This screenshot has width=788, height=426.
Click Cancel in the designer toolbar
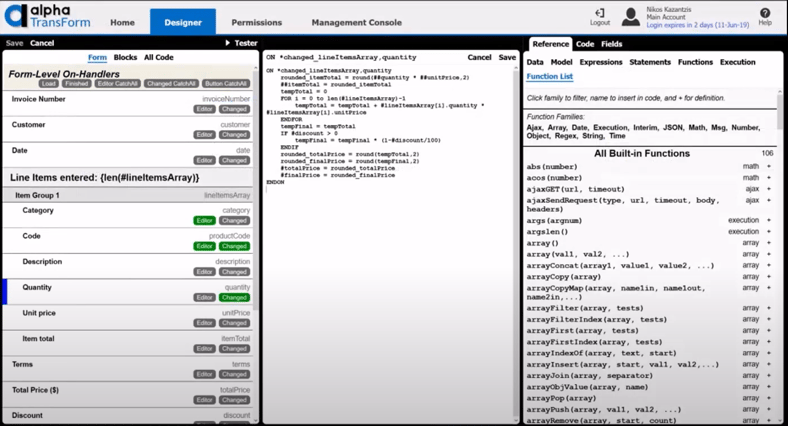pyautogui.click(x=42, y=43)
